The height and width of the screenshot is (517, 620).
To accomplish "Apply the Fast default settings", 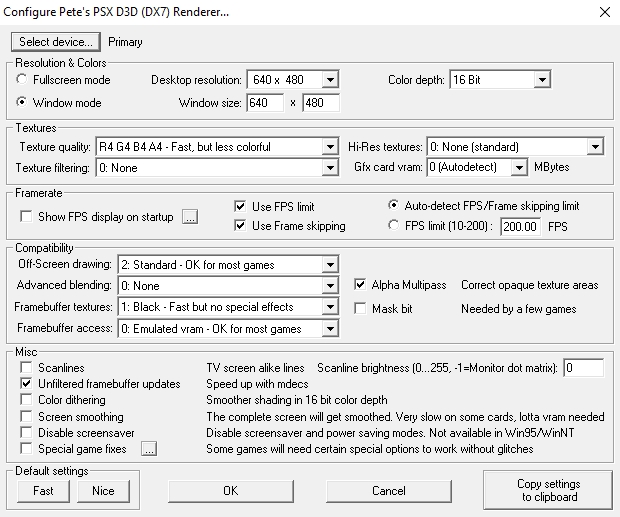I will (43, 491).
